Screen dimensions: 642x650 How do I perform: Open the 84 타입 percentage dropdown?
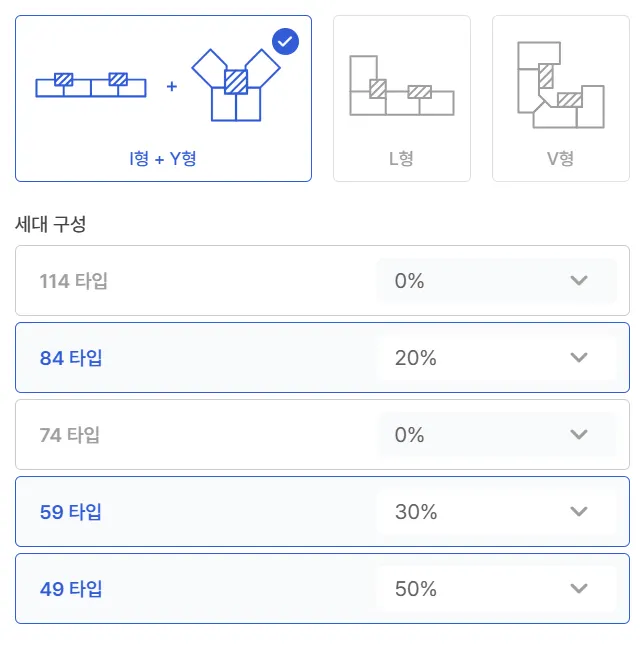(x=496, y=358)
